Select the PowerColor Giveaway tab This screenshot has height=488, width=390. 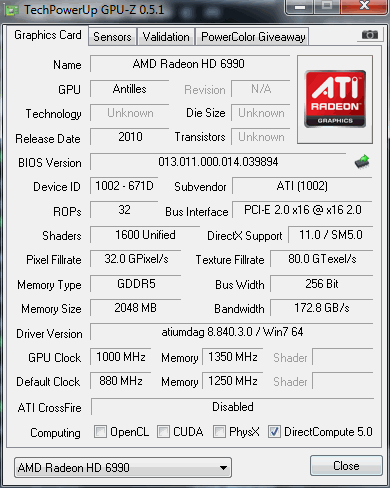(253, 37)
